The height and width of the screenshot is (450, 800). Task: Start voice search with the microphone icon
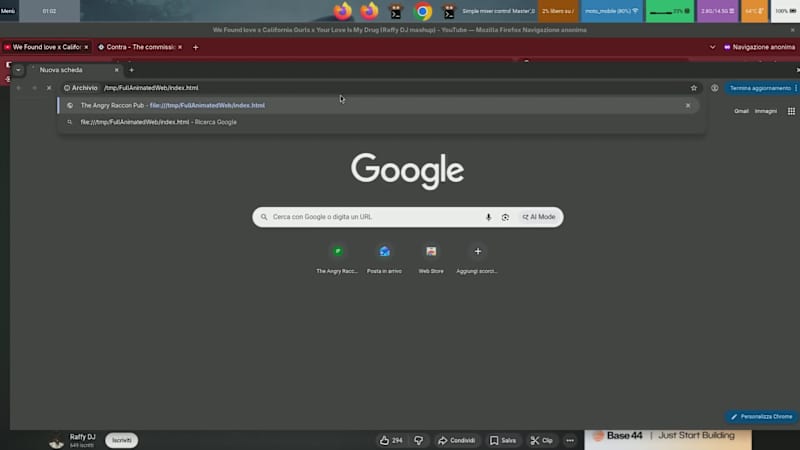pos(488,217)
